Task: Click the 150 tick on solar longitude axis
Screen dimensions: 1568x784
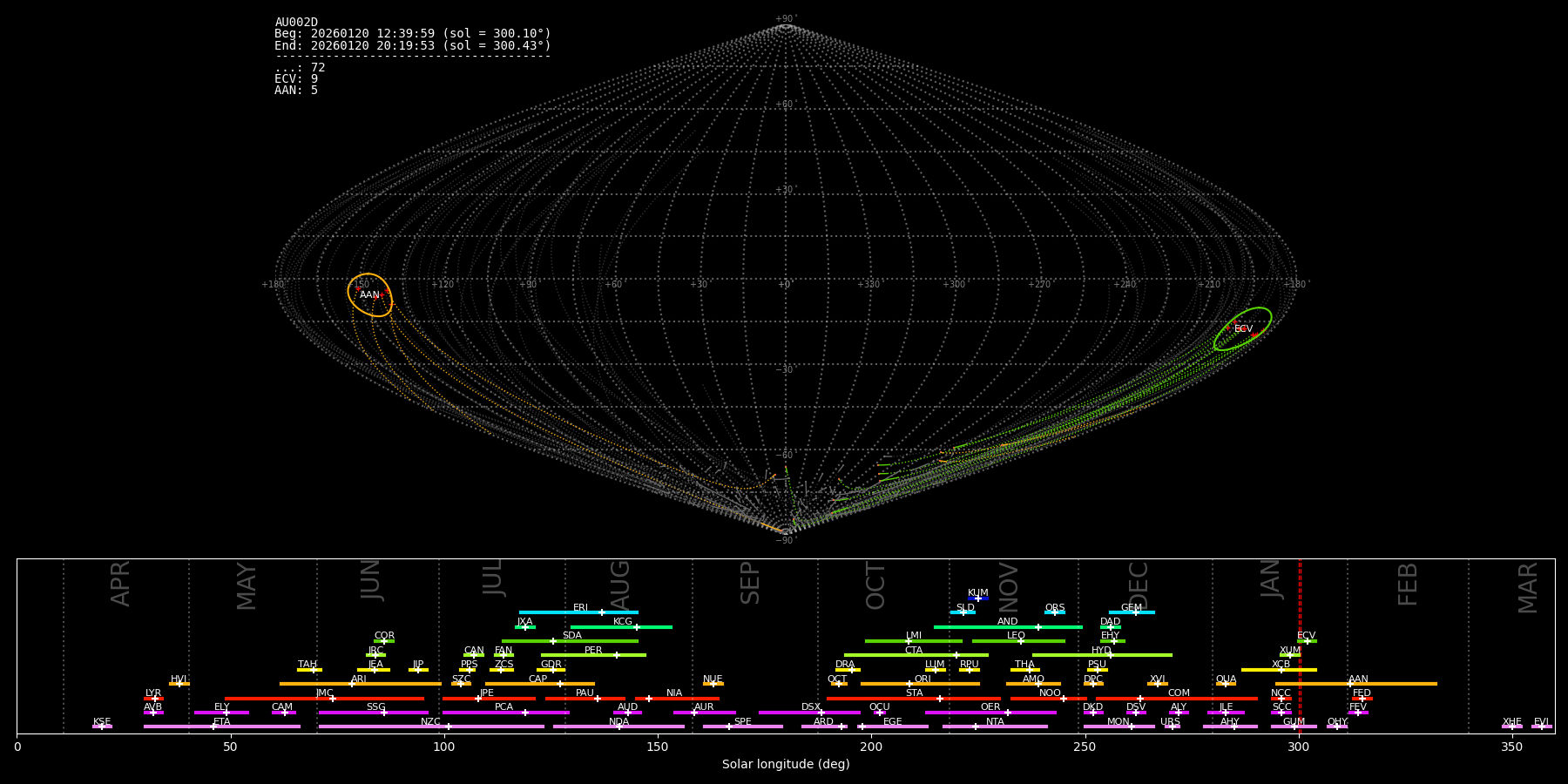Action: (x=658, y=747)
